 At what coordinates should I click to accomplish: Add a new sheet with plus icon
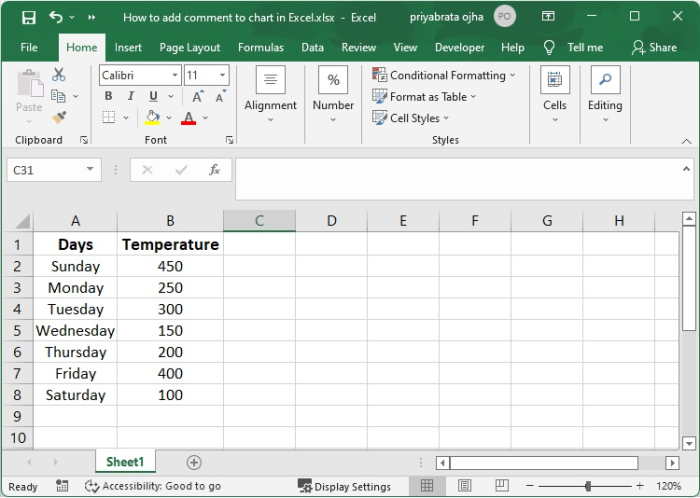coord(194,462)
